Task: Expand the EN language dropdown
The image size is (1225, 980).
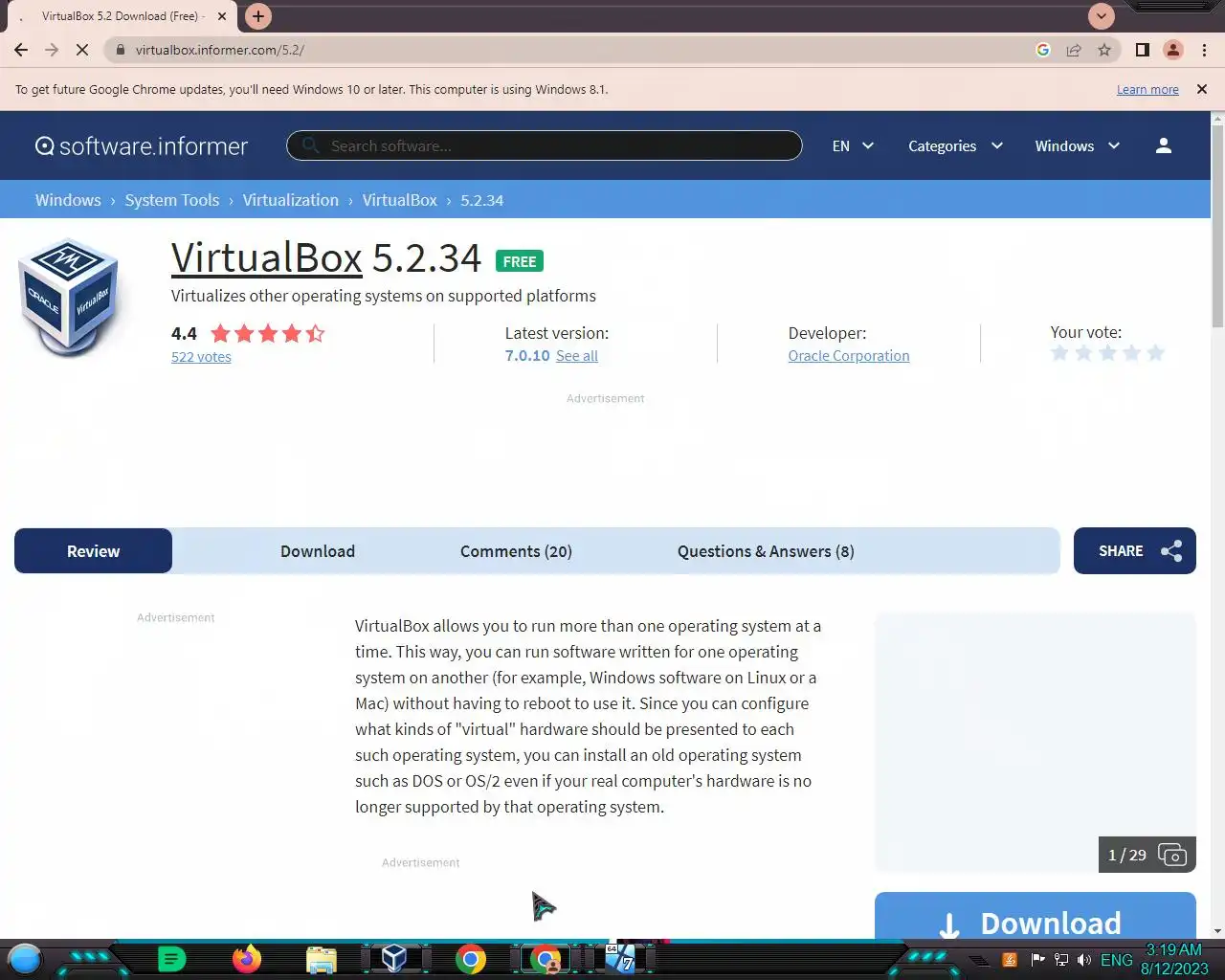Action: pyautogui.click(x=853, y=145)
